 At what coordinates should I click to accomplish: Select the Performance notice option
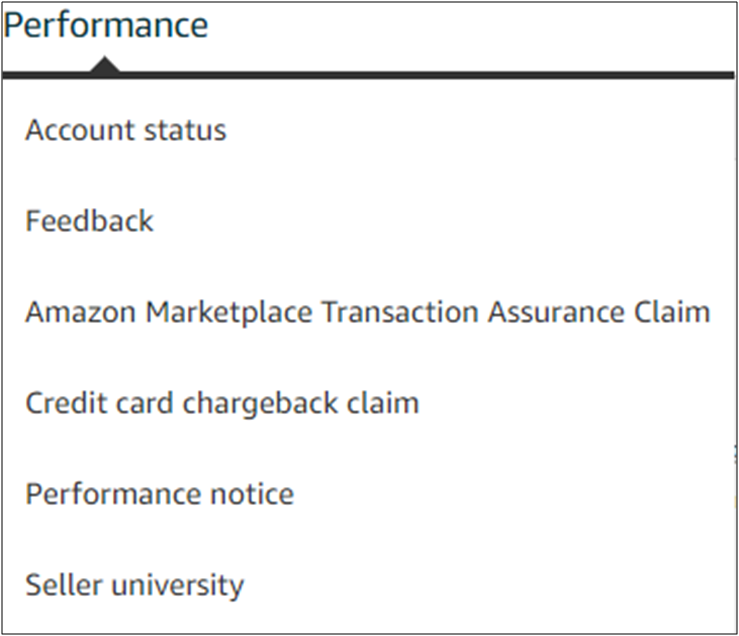click(159, 494)
